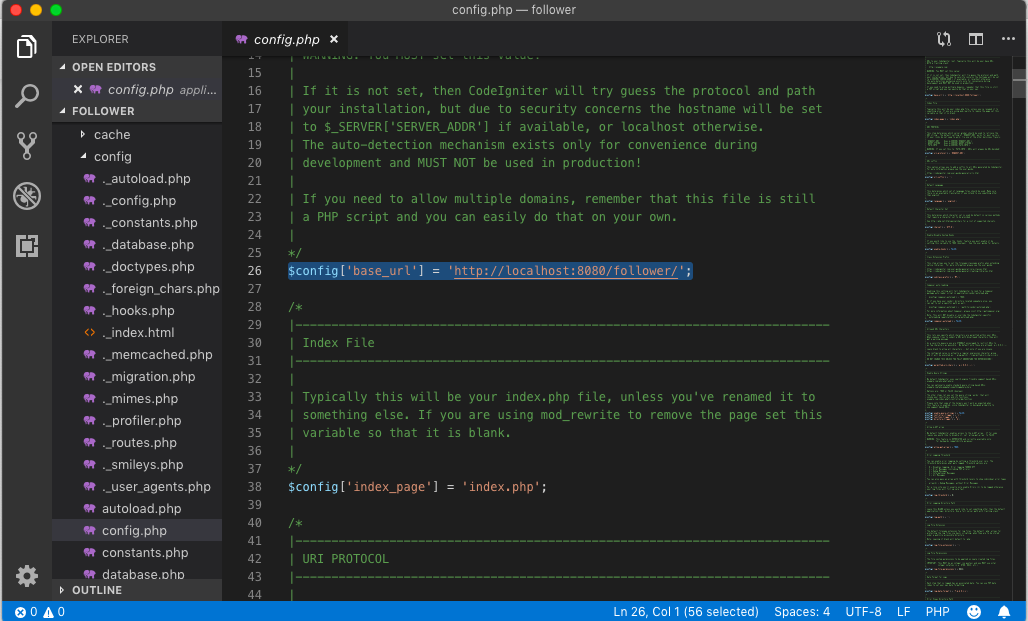Click line number 26 in the gutter
The width and height of the screenshot is (1028, 621).
pos(254,271)
